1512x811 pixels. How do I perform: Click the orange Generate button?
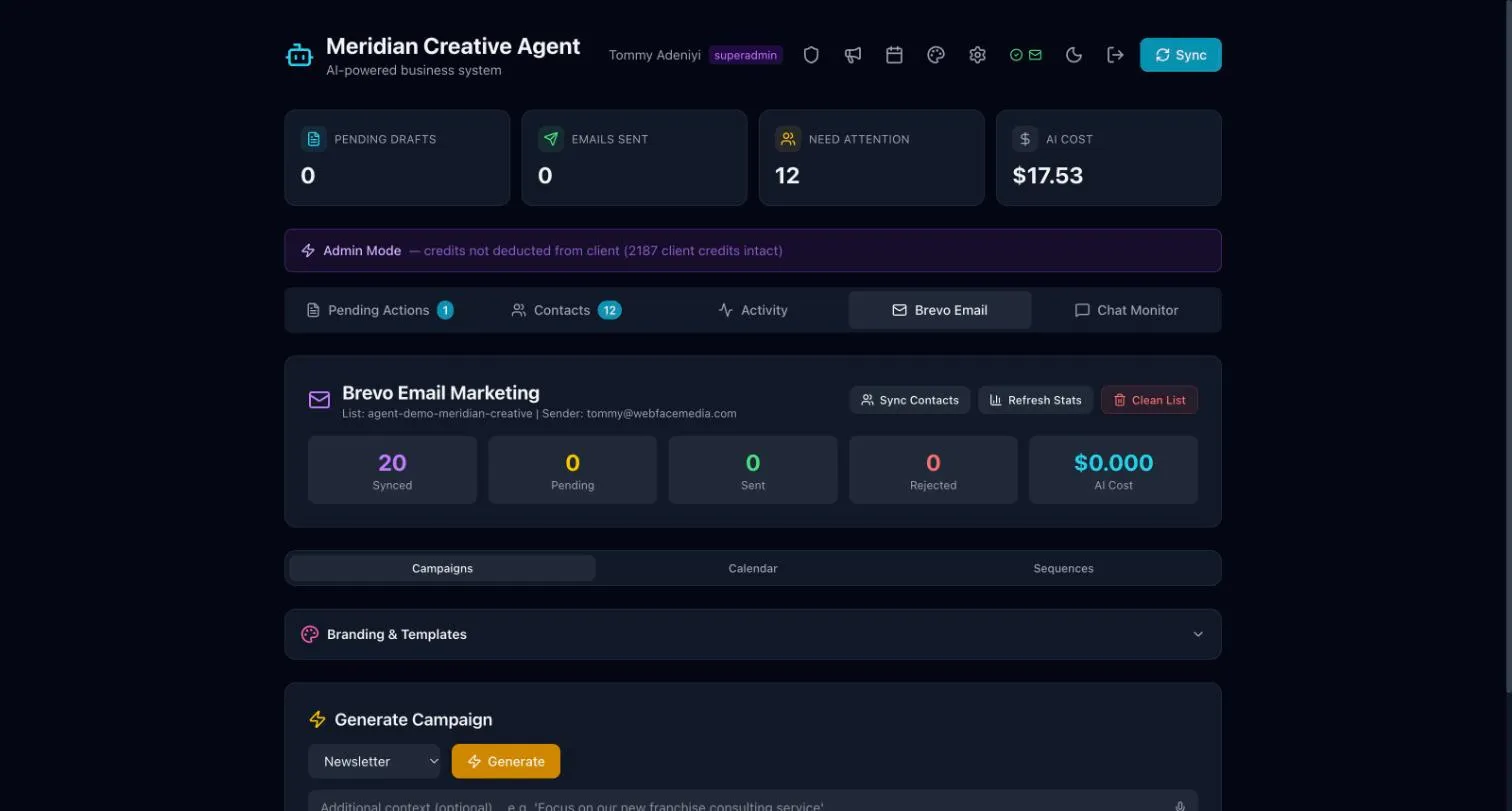coord(506,761)
